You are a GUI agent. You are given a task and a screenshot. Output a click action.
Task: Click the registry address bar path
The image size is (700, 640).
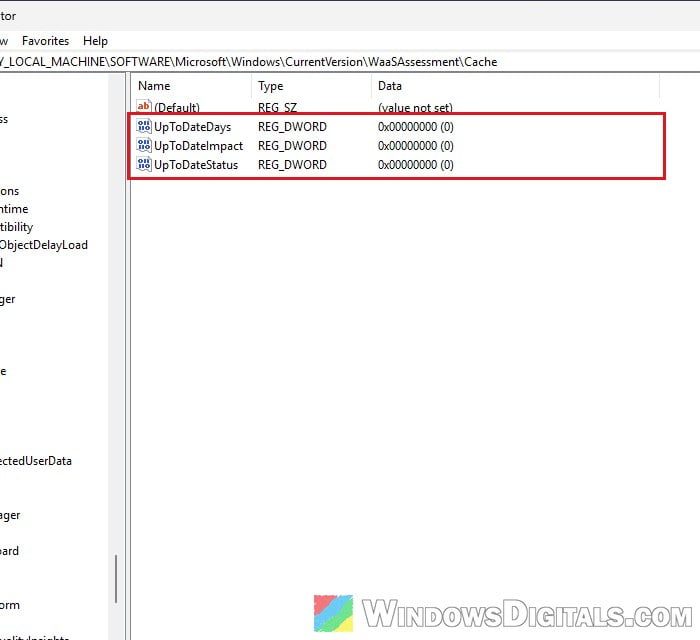click(248, 62)
